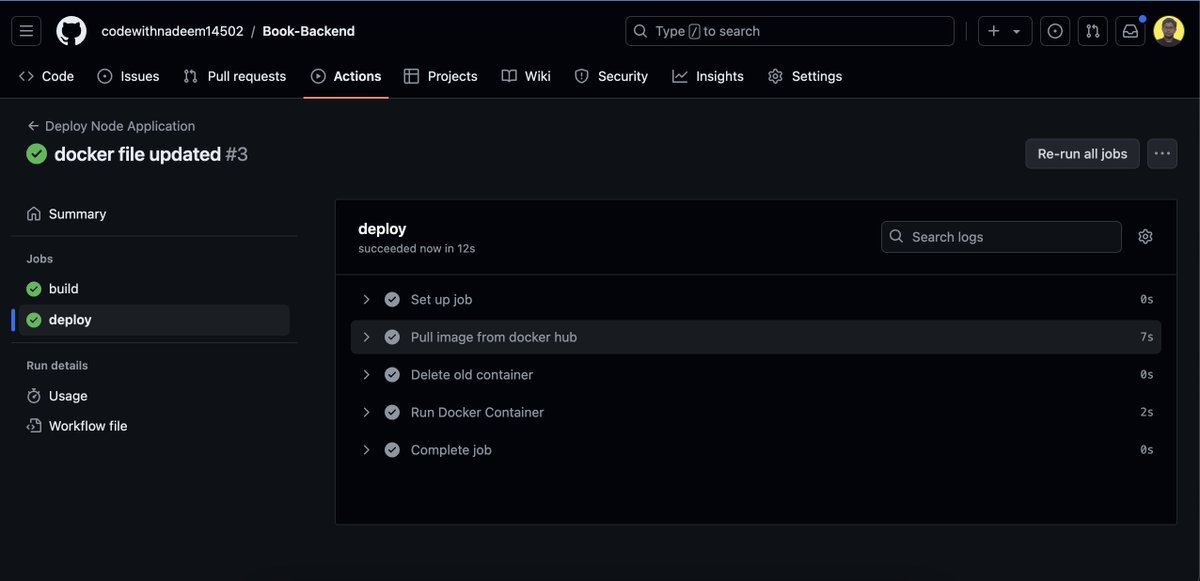
Task: Select the Actions tab
Action: (x=346, y=76)
